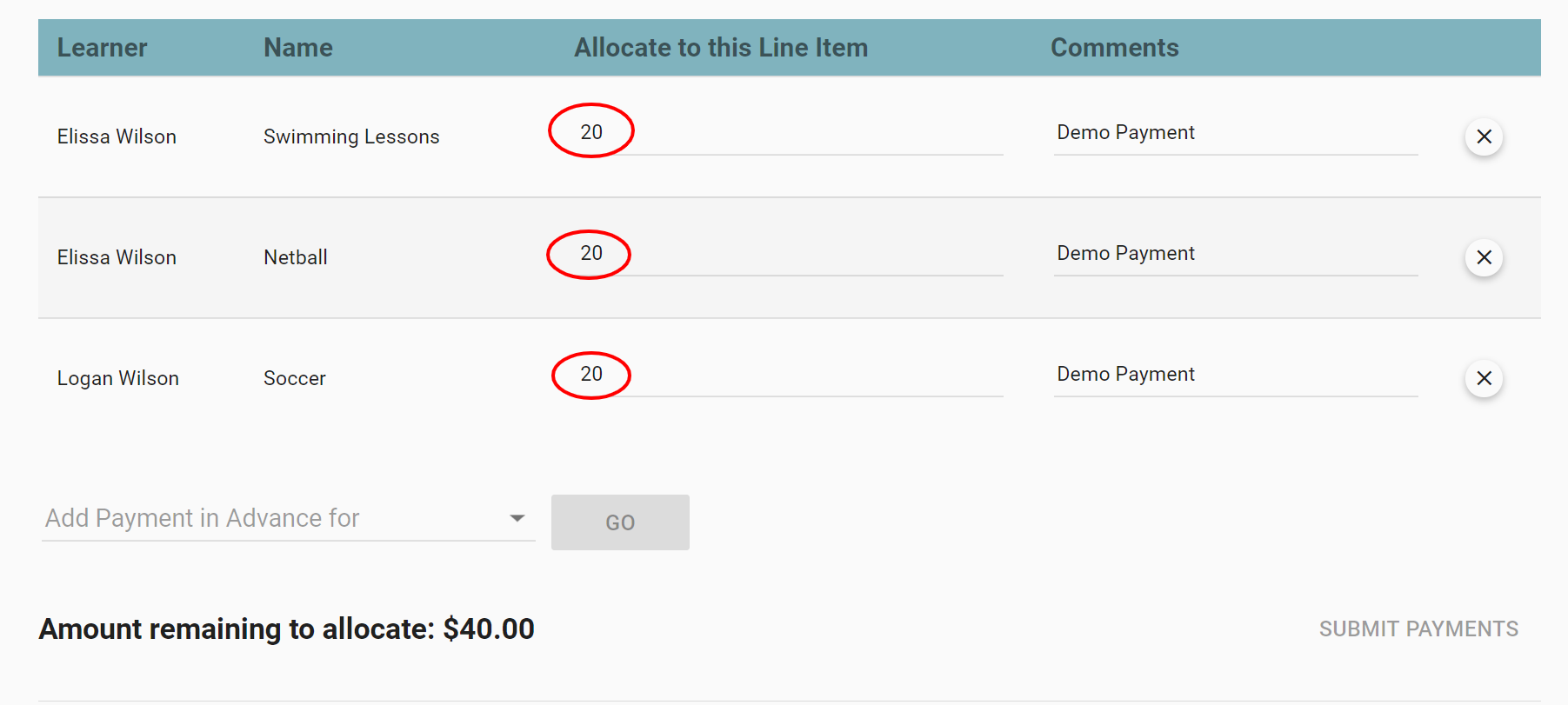Screen dimensions: 1568x705
Task: Remove the Netball line item
Action: coord(1484,257)
